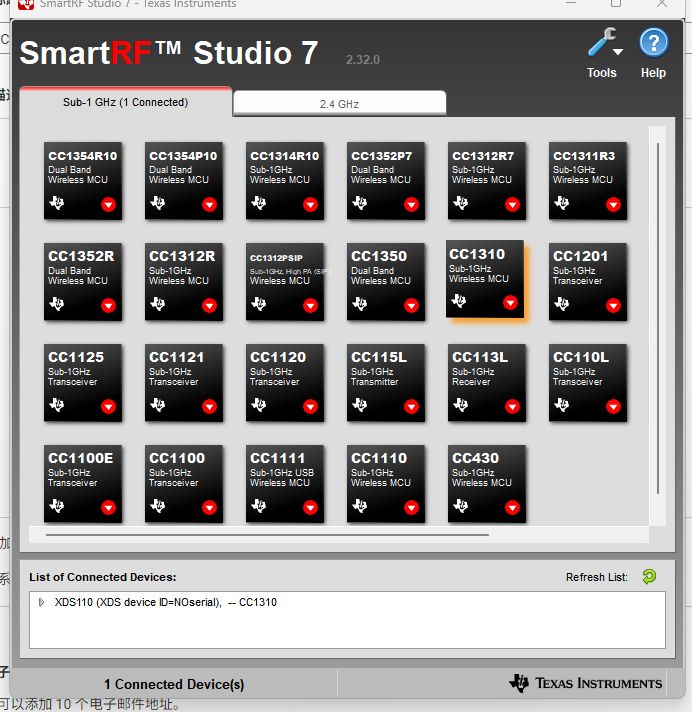Image resolution: width=692 pixels, height=712 pixels.
Task: Select the CC1314R10 device tile
Action: 285,181
